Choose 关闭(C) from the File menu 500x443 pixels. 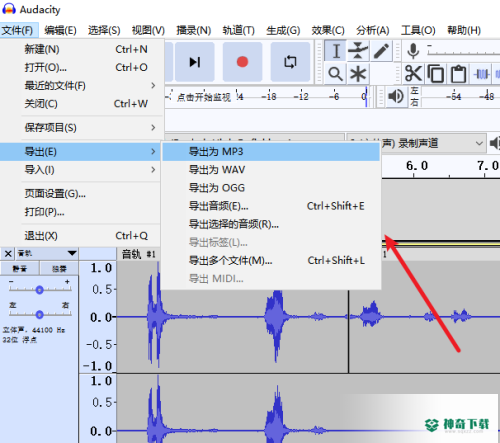[x=82, y=104]
